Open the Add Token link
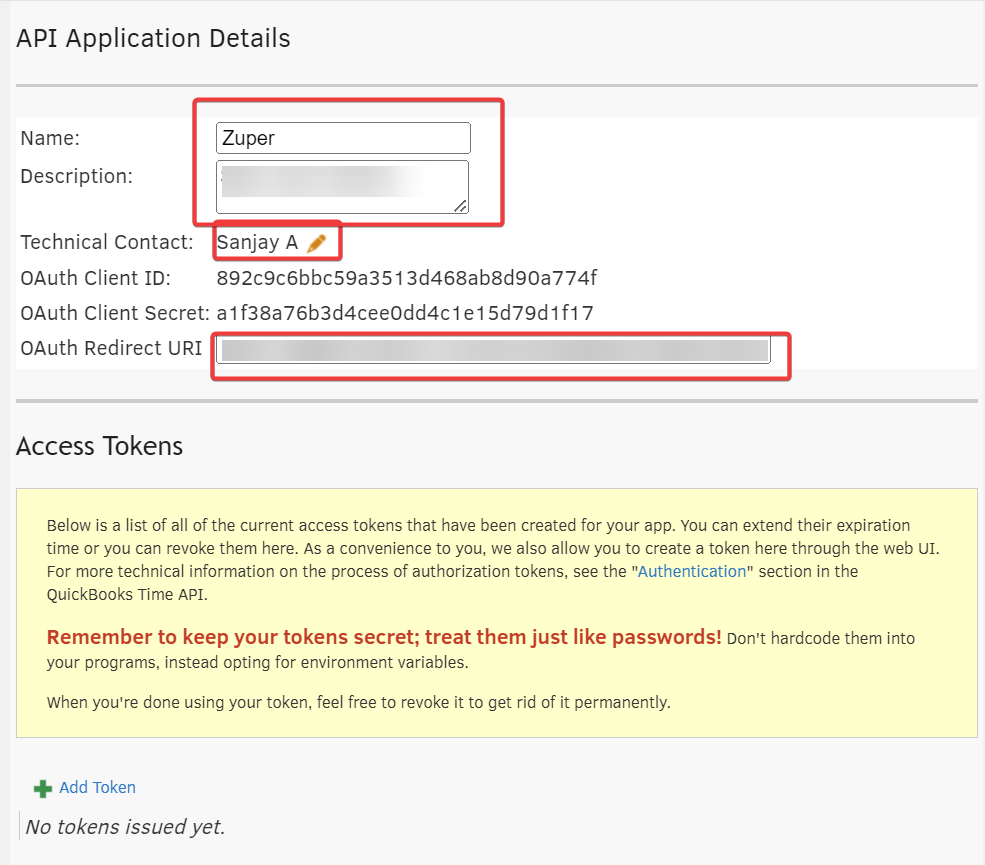Image resolution: width=985 pixels, height=865 pixels. pos(97,788)
